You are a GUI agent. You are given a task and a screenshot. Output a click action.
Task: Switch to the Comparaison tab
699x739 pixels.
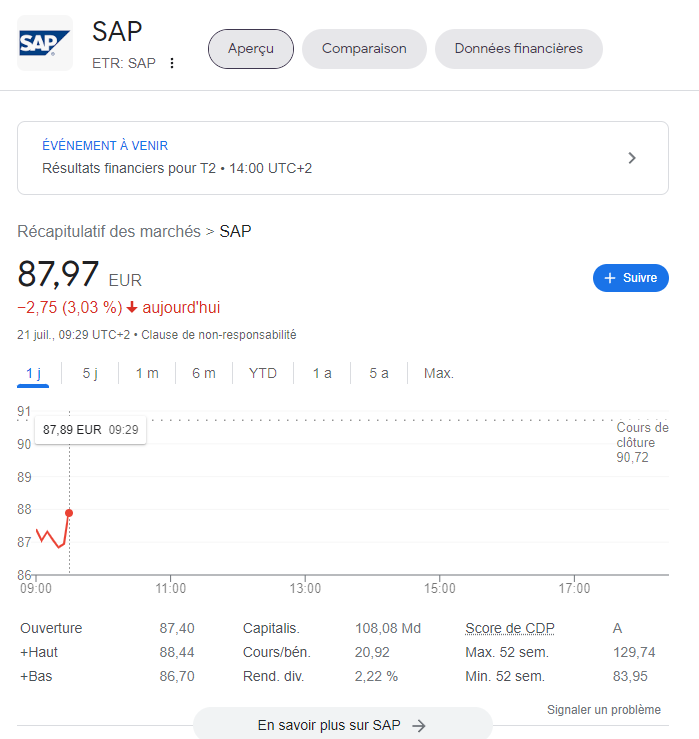pyautogui.click(x=364, y=49)
